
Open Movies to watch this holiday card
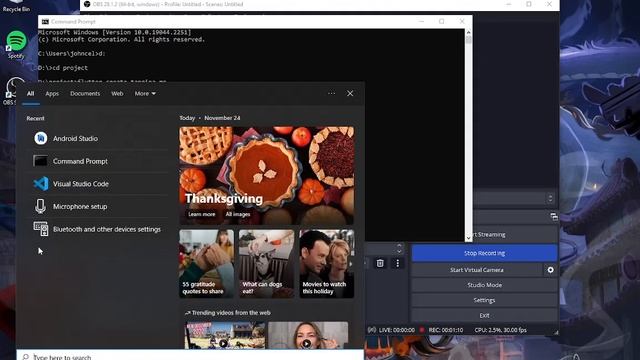coord(327,263)
